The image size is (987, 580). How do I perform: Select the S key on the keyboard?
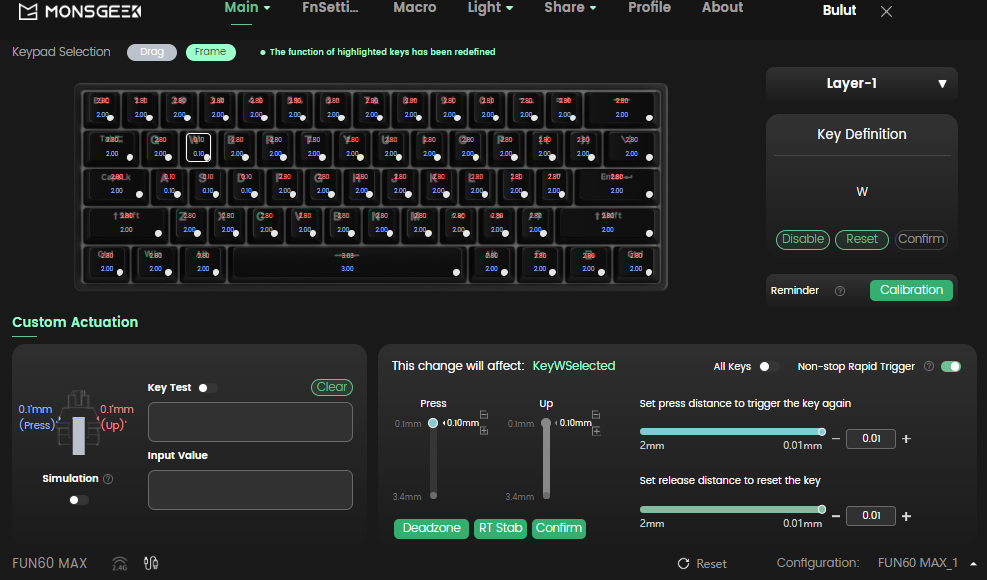tap(208, 185)
